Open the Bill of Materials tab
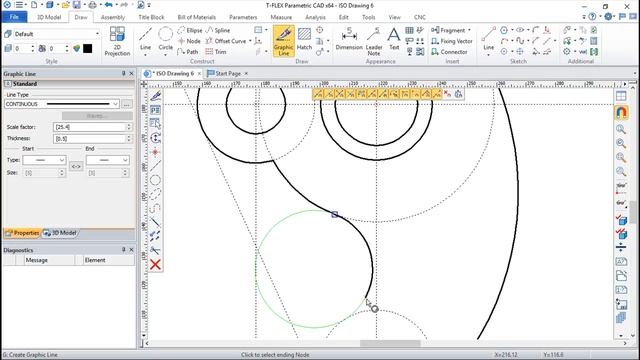 (197, 17)
